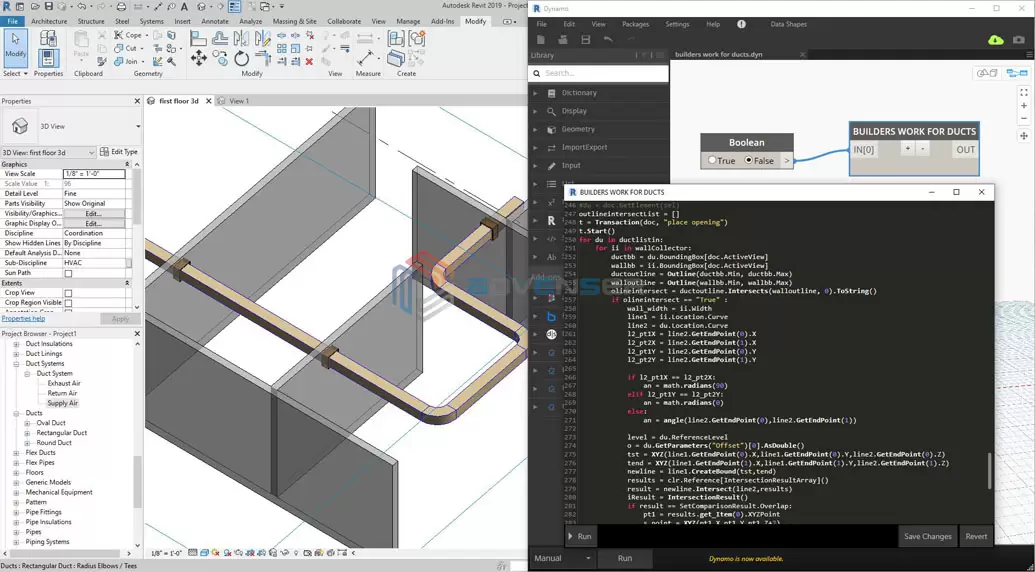Select False radio button on Boolean node
The image size is (1035, 572).
coord(749,160)
